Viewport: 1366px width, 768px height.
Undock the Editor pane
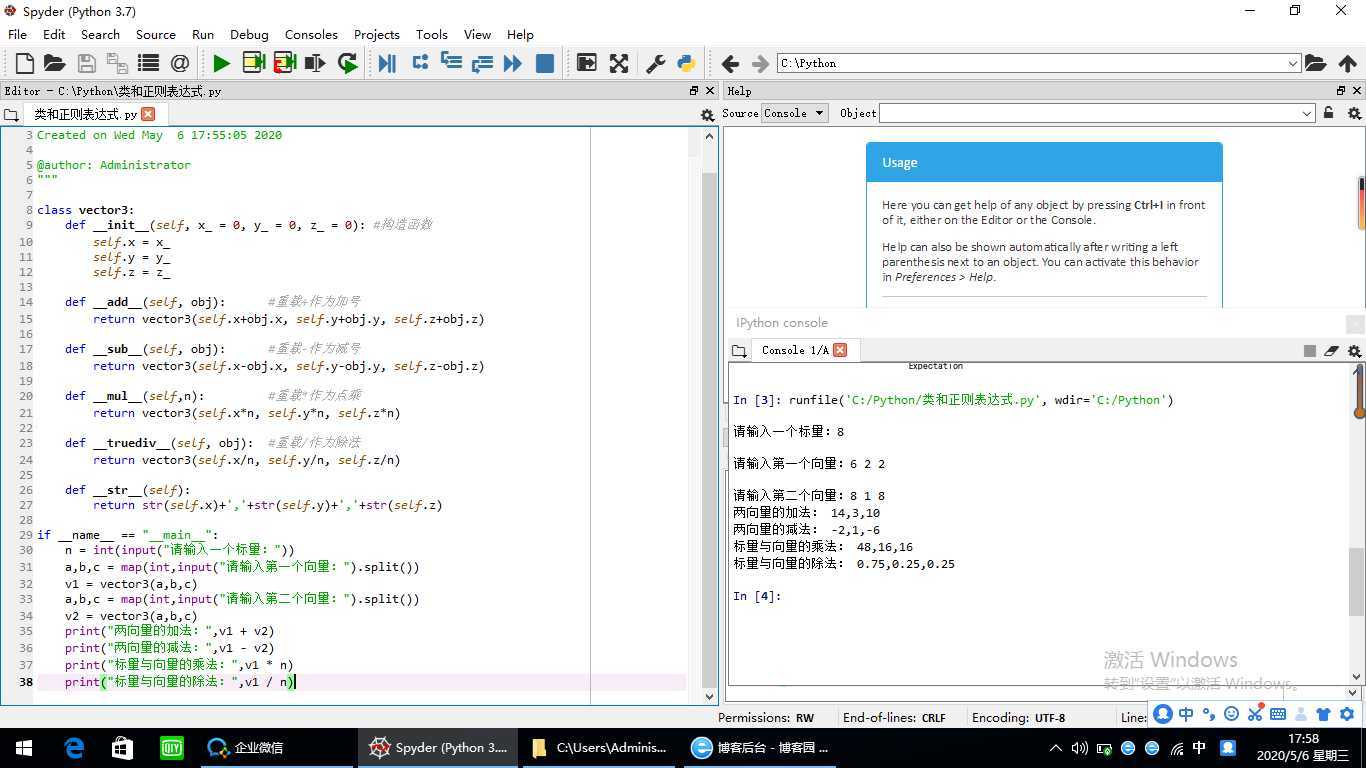tap(694, 90)
